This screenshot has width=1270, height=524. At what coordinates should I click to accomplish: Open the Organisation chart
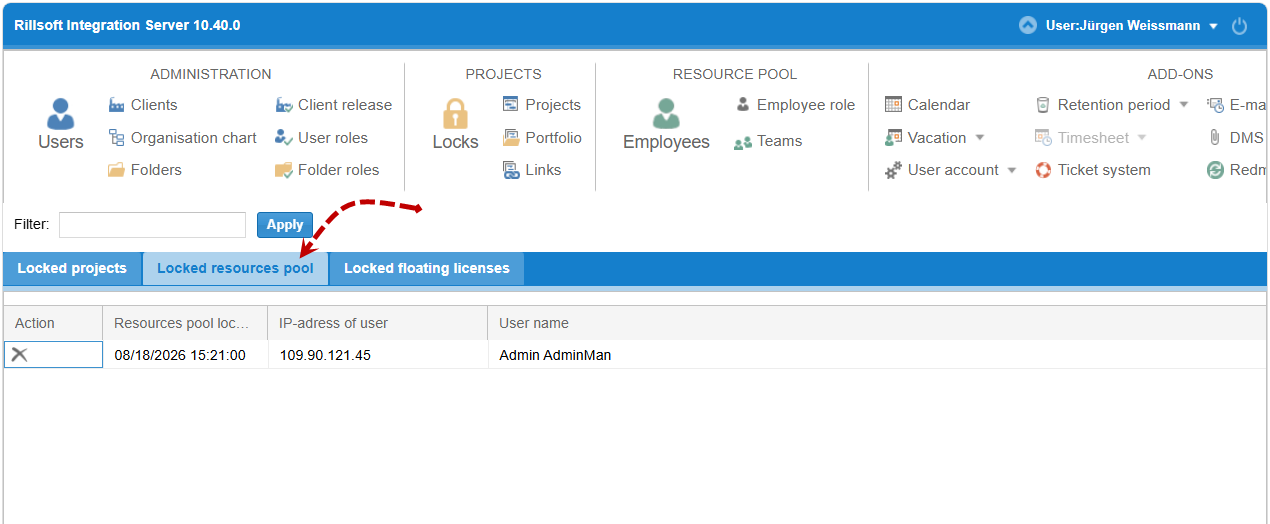pyautogui.click(x=182, y=138)
